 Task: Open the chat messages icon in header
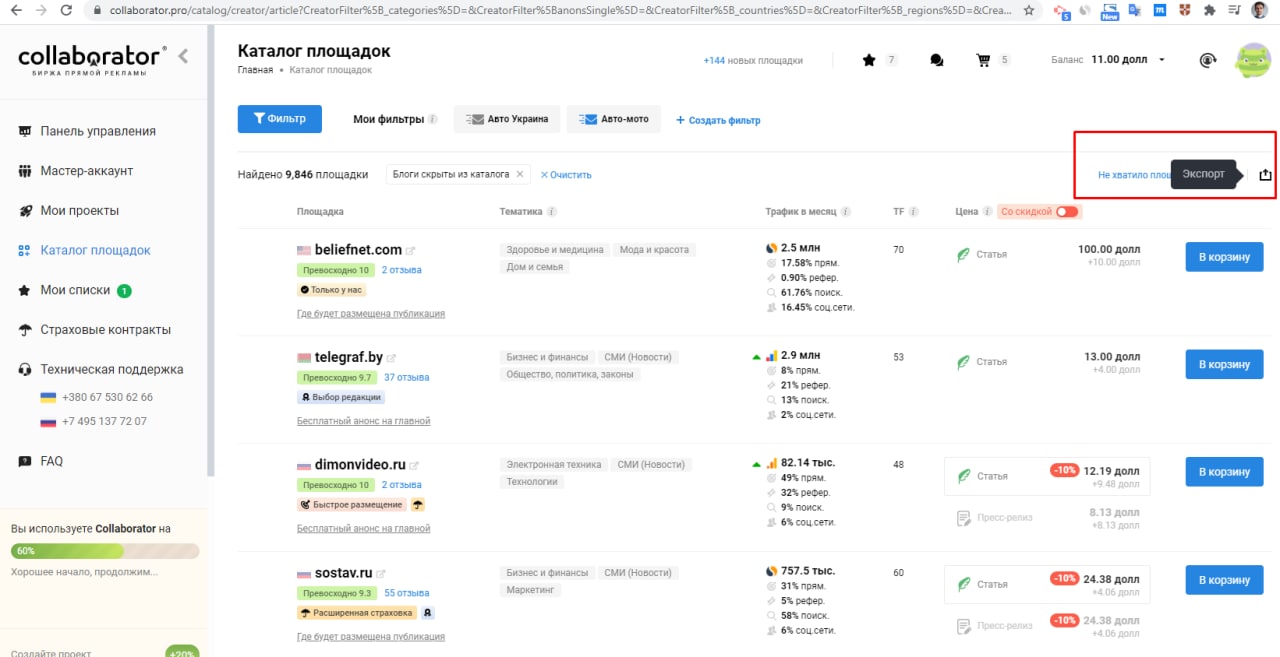pyautogui.click(x=937, y=60)
